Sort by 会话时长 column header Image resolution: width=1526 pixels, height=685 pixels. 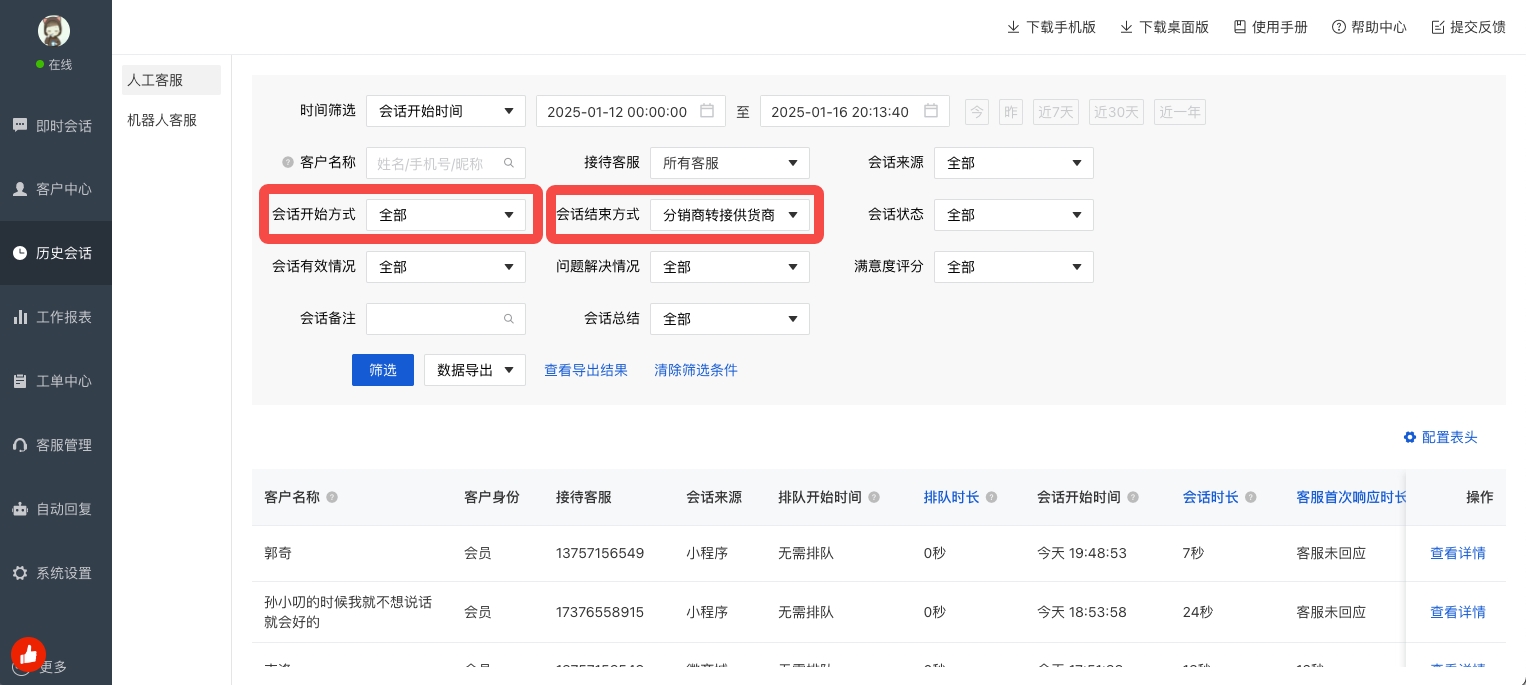click(x=1211, y=497)
